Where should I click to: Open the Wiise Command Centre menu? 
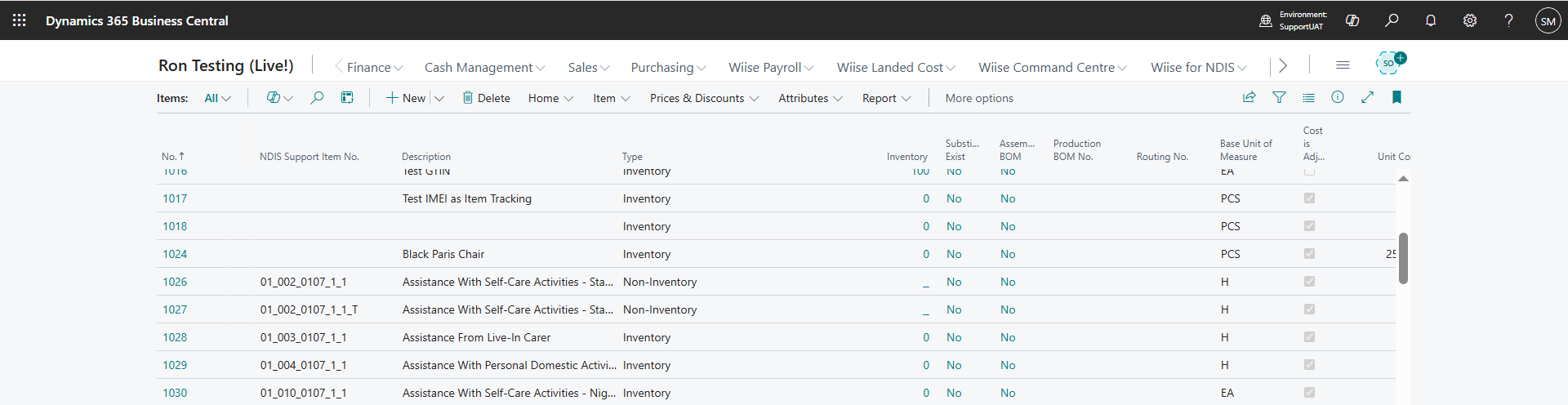(1053, 67)
